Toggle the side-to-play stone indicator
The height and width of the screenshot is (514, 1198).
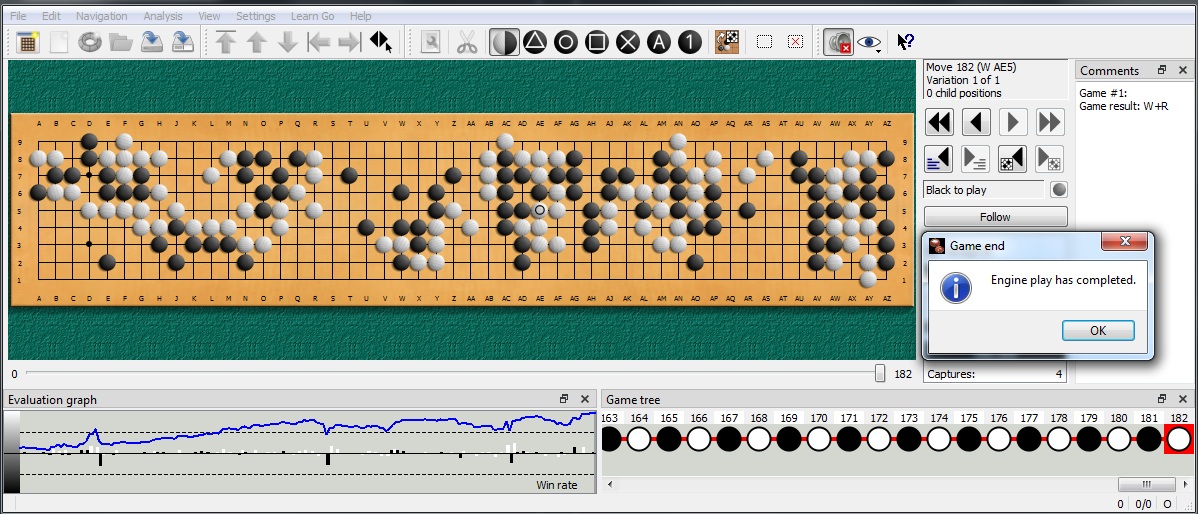coord(1059,190)
